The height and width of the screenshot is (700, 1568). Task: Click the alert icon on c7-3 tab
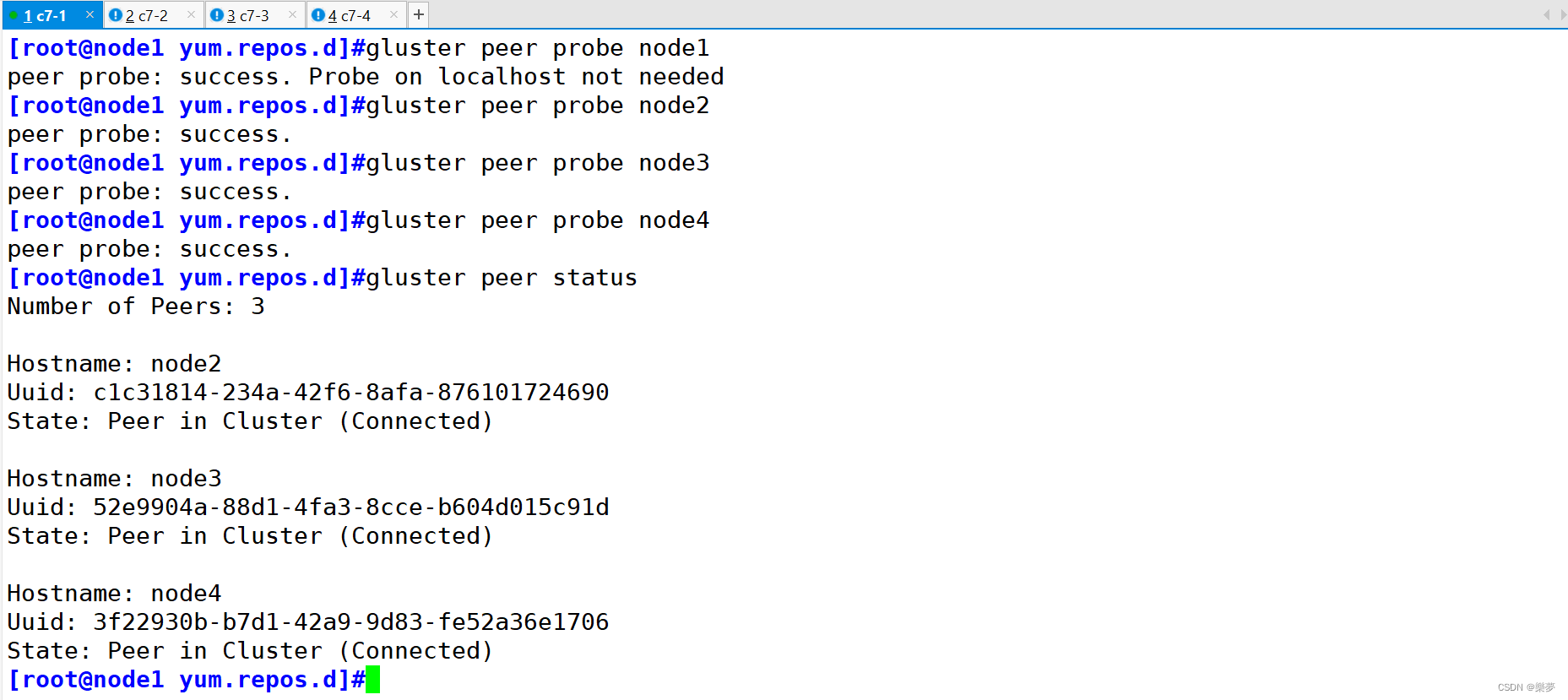[217, 14]
